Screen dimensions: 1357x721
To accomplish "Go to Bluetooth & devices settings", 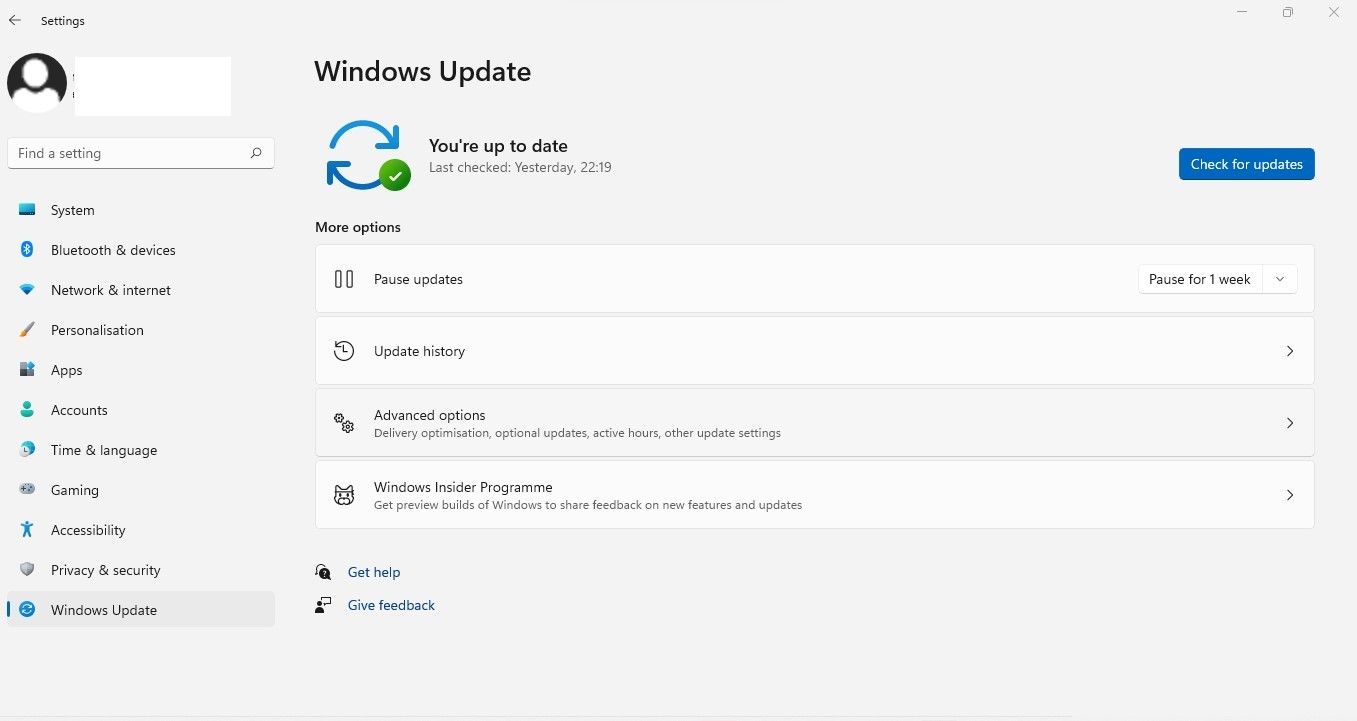I will (141, 250).
